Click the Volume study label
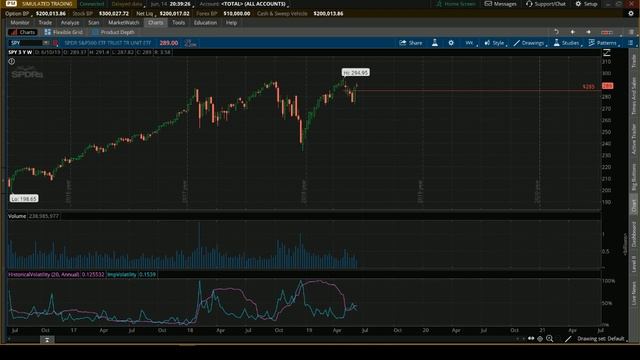The width and height of the screenshot is (640, 360). (17, 216)
